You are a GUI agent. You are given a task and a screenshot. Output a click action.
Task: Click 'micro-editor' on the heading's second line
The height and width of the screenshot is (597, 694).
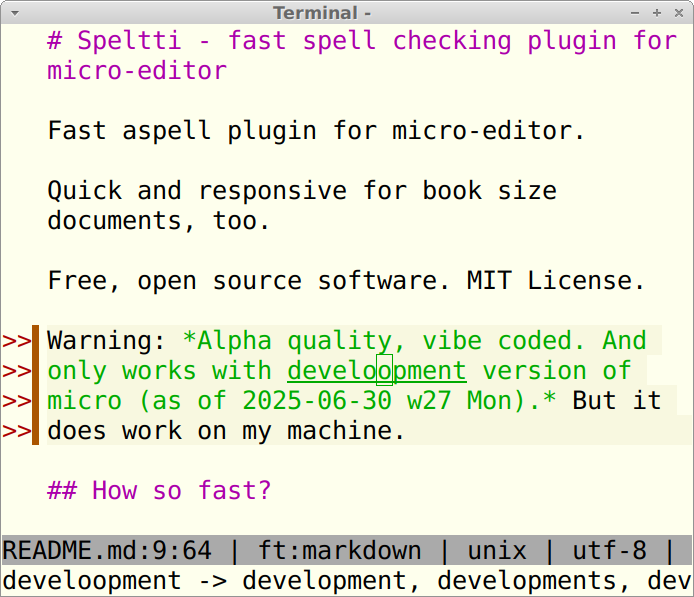137,71
